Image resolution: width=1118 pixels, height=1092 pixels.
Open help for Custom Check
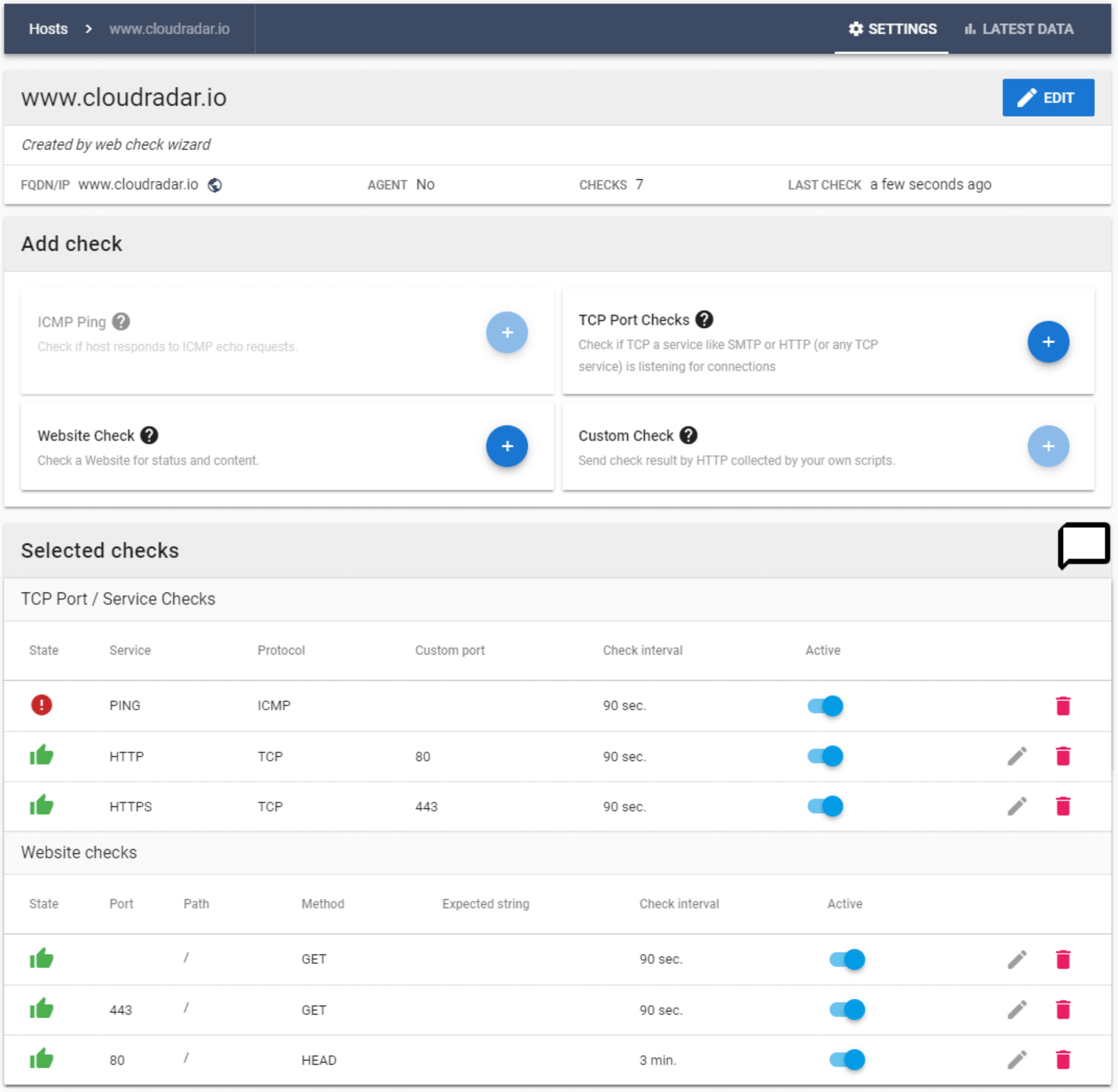pyautogui.click(x=689, y=435)
